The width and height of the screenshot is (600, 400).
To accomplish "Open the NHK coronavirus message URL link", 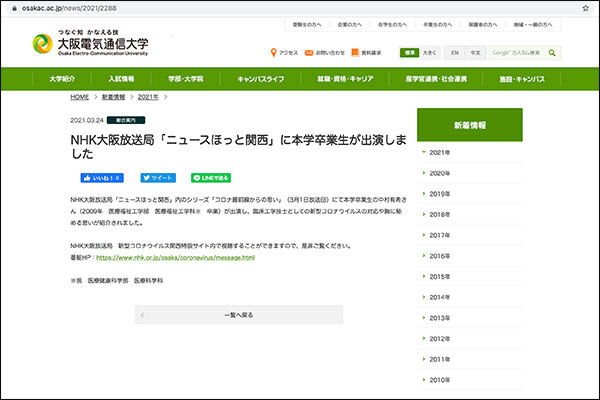I will click(175, 258).
